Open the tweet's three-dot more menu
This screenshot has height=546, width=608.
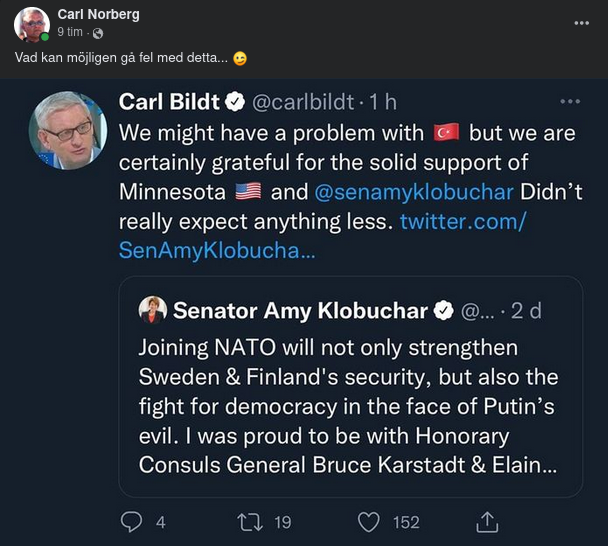(x=570, y=102)
